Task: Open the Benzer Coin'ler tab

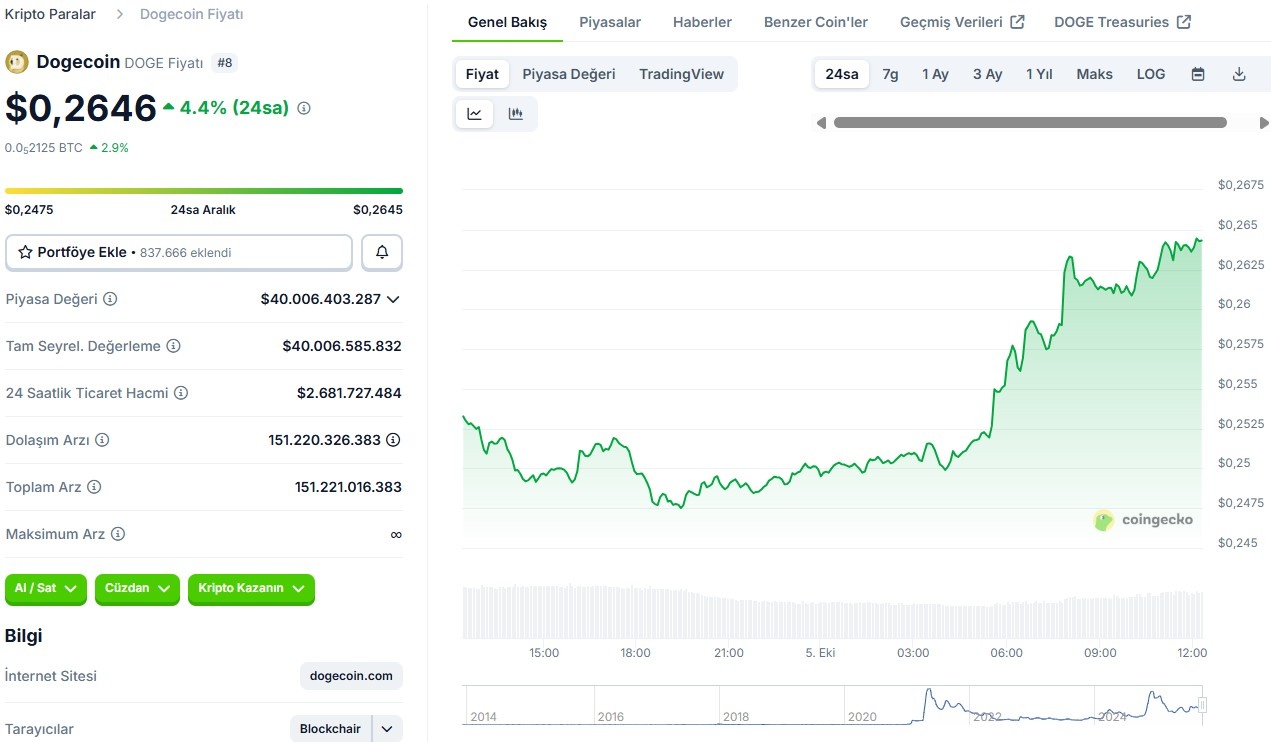Action: point(816,22)
